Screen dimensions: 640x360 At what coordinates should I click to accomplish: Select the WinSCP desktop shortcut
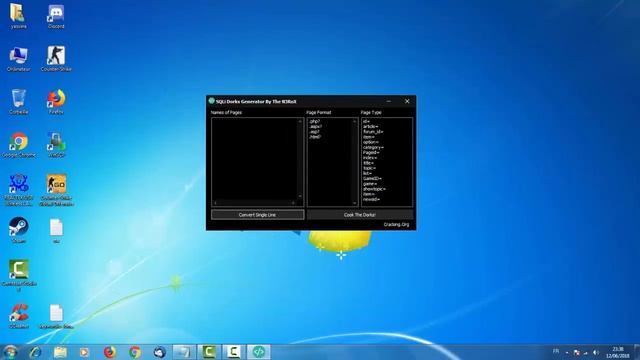pos(56,145)
